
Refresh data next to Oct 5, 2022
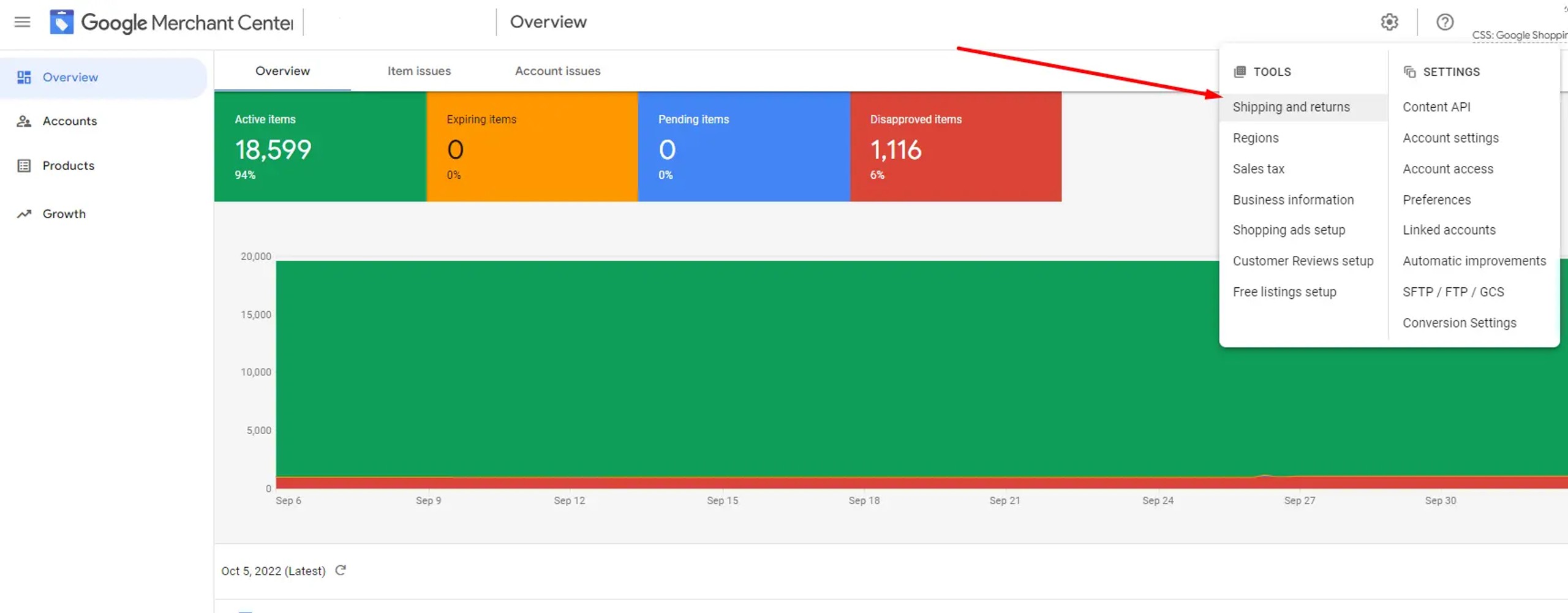click(x=341, y=570)
